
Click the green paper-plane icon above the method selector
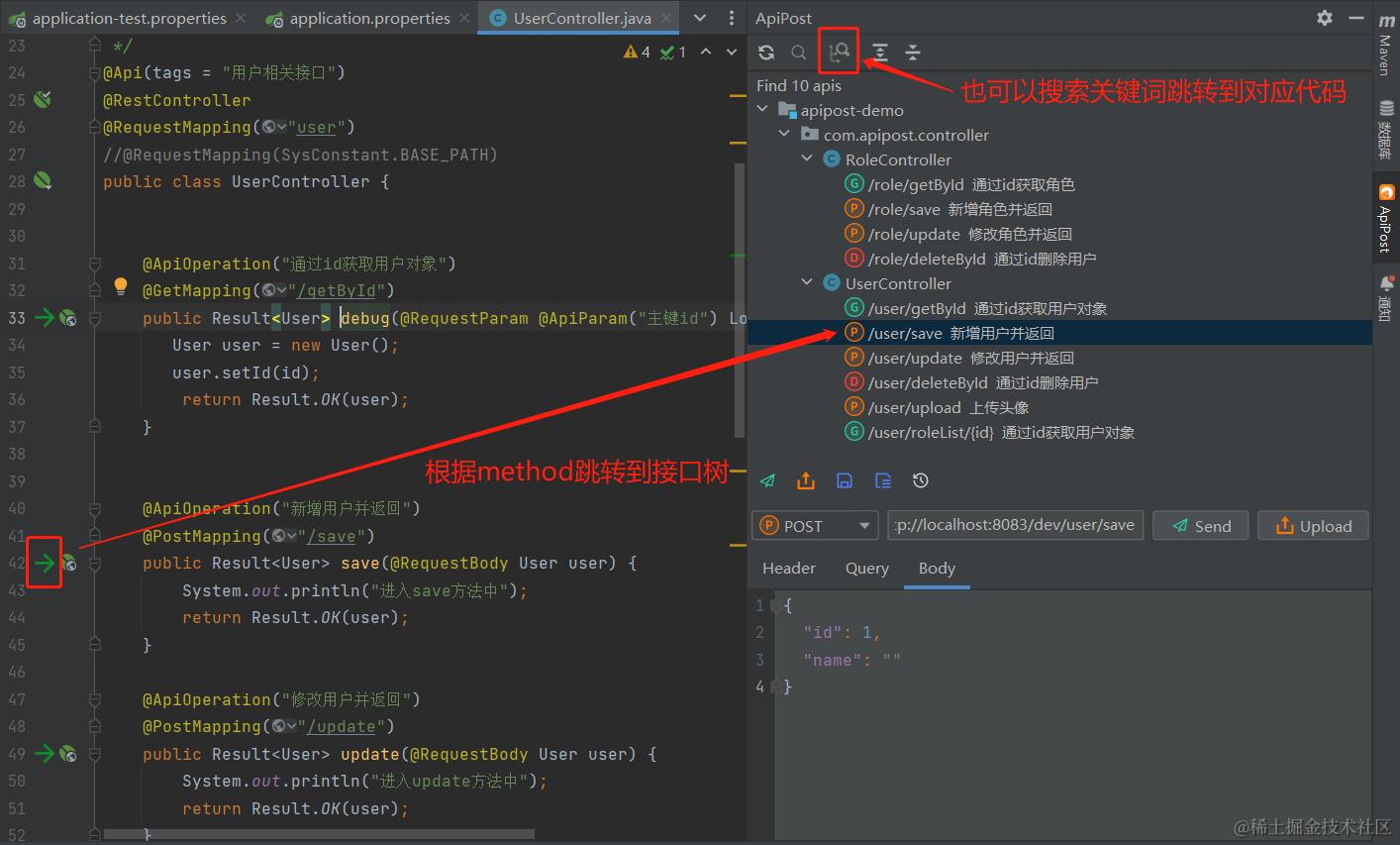pos(767,481)
